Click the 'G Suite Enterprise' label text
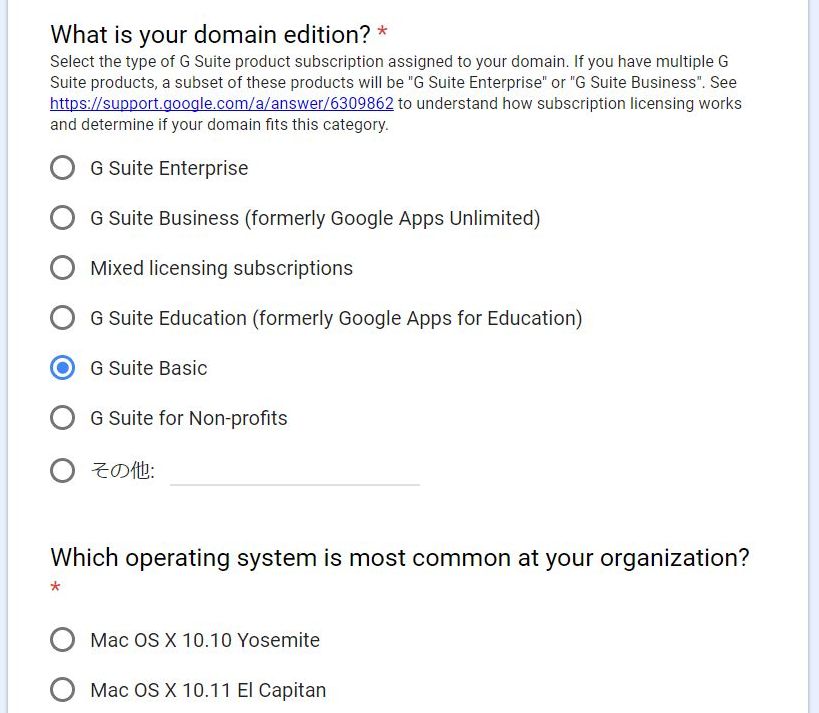This screenshot has width=819, height=713. (x=169, y=168)
